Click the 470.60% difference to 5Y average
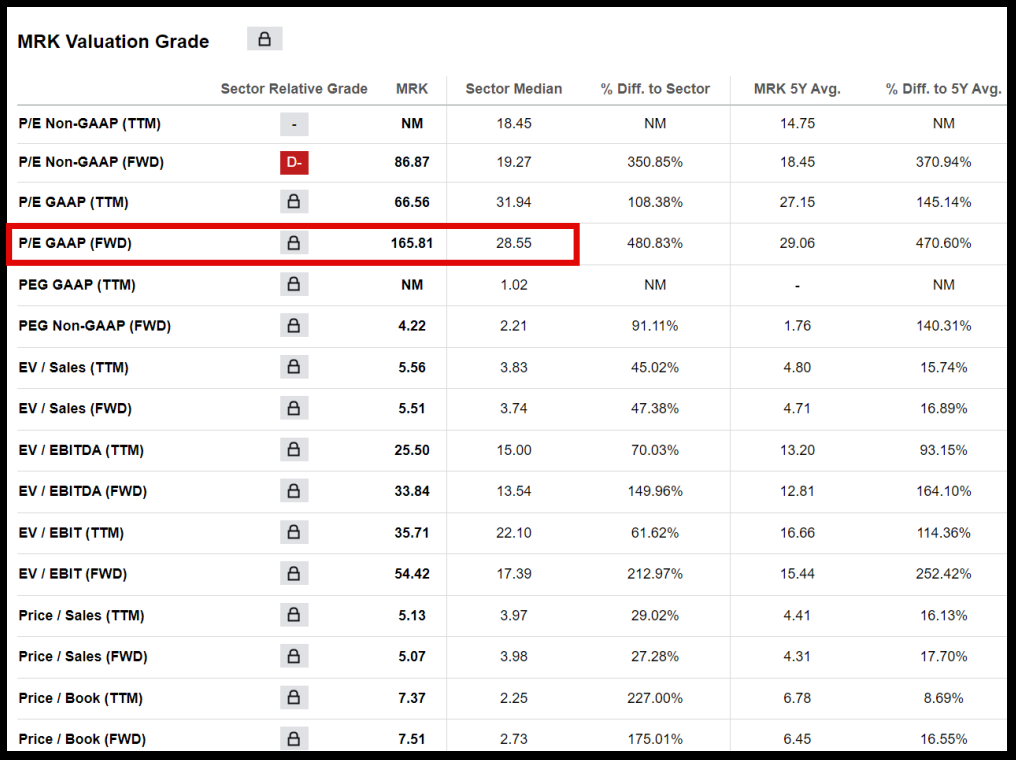This screenshot has height=760, width=1016. point(943,243)
